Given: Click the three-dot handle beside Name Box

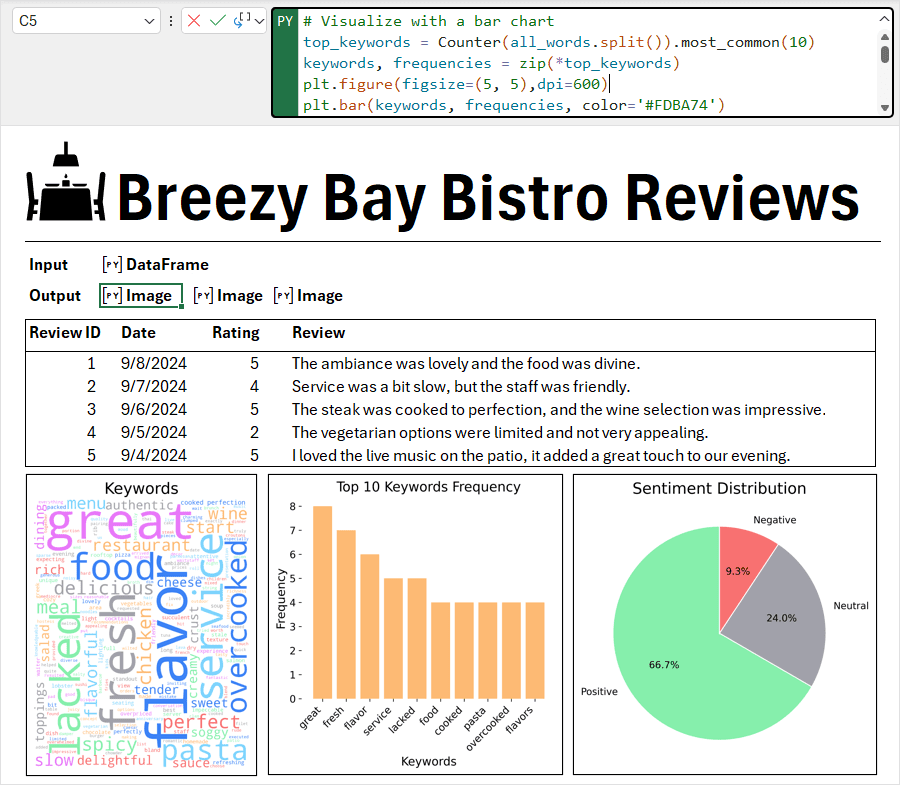Looking at the screenshot, I should point(171,21).
